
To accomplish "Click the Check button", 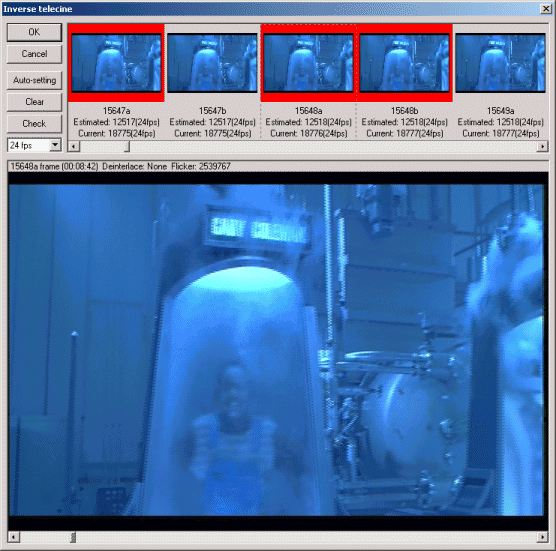I will 34,123.
